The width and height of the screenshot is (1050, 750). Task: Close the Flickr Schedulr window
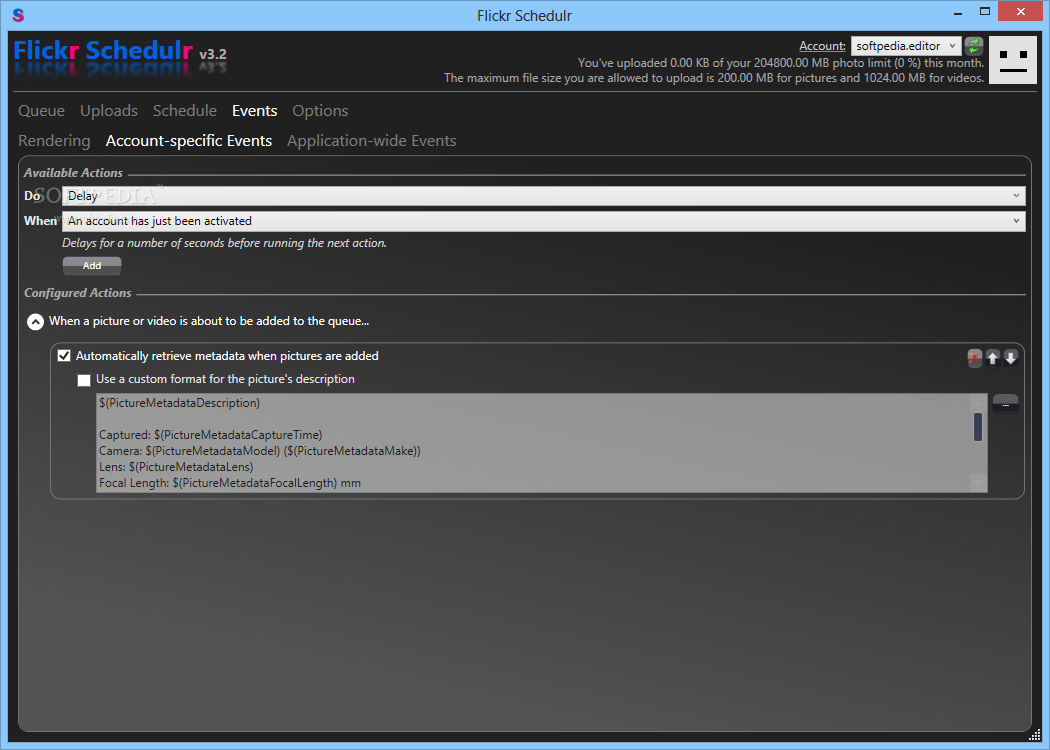click(1021, 11)
